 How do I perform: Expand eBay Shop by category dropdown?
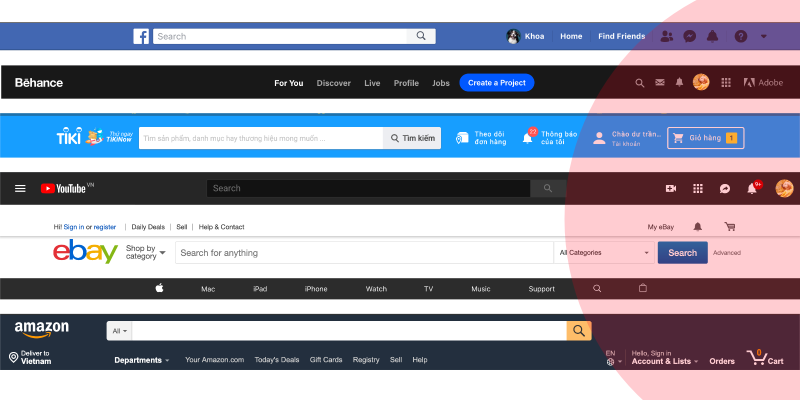[x=145, y=253]
